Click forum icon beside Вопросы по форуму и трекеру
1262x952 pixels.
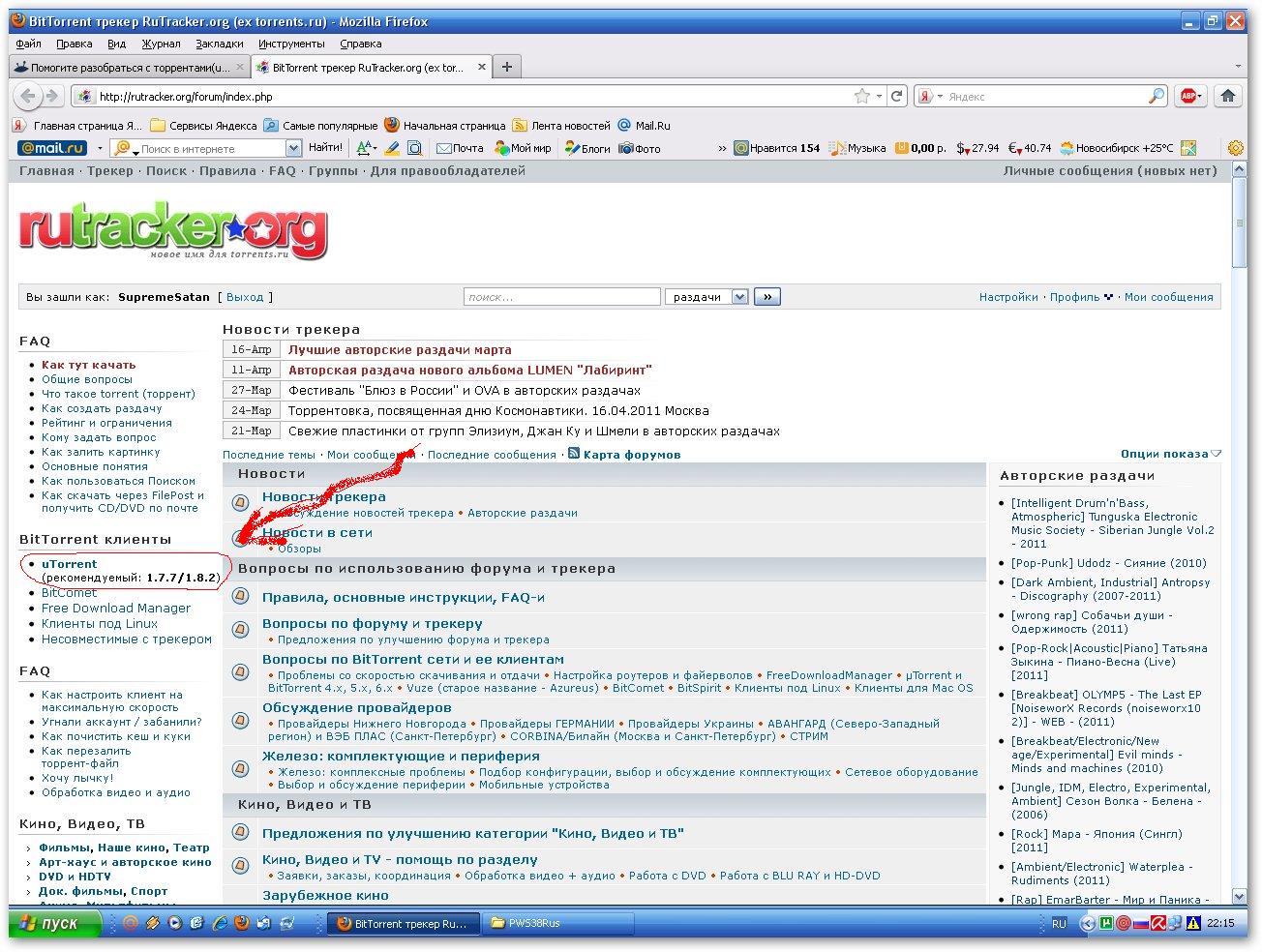click(x=241, y=629)
